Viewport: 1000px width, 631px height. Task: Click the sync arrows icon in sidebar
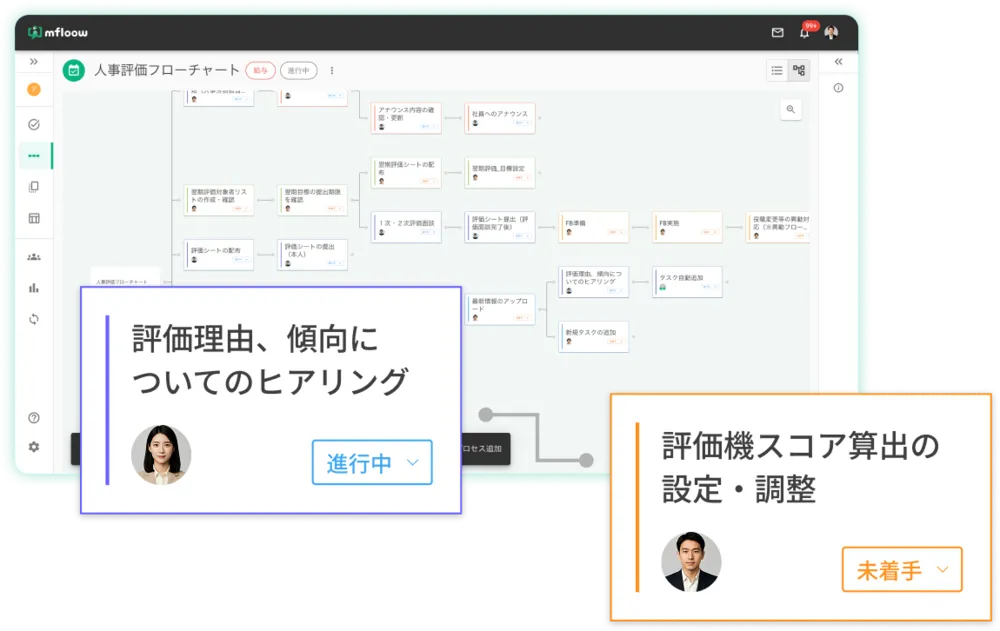(x=34, y=319)
